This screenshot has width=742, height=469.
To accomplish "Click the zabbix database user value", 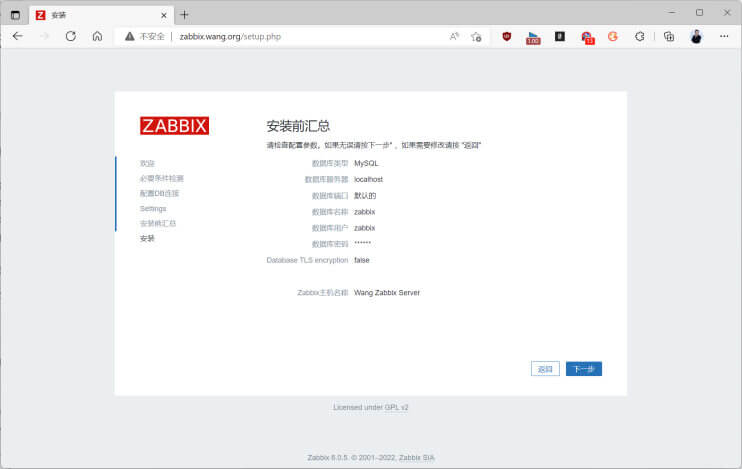I will tap(364, 228).
